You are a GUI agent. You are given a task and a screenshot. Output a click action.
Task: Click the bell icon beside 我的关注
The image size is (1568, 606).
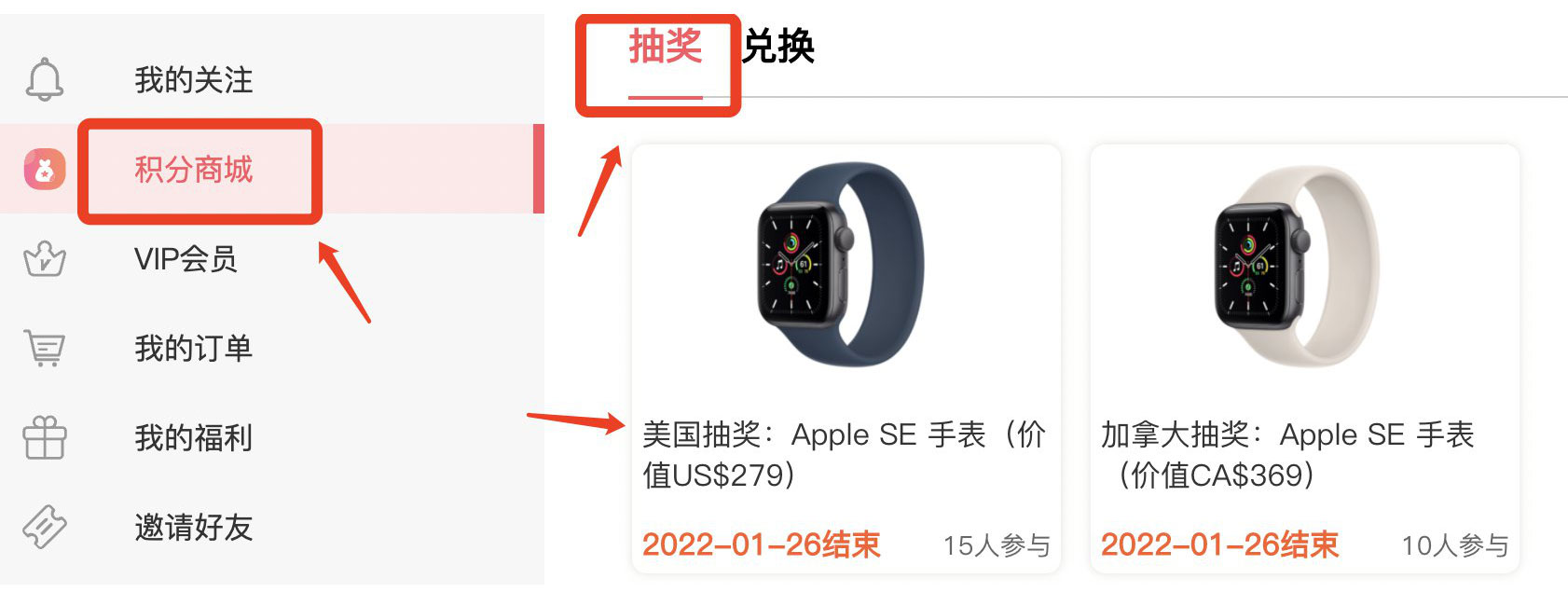pos(45,79)
